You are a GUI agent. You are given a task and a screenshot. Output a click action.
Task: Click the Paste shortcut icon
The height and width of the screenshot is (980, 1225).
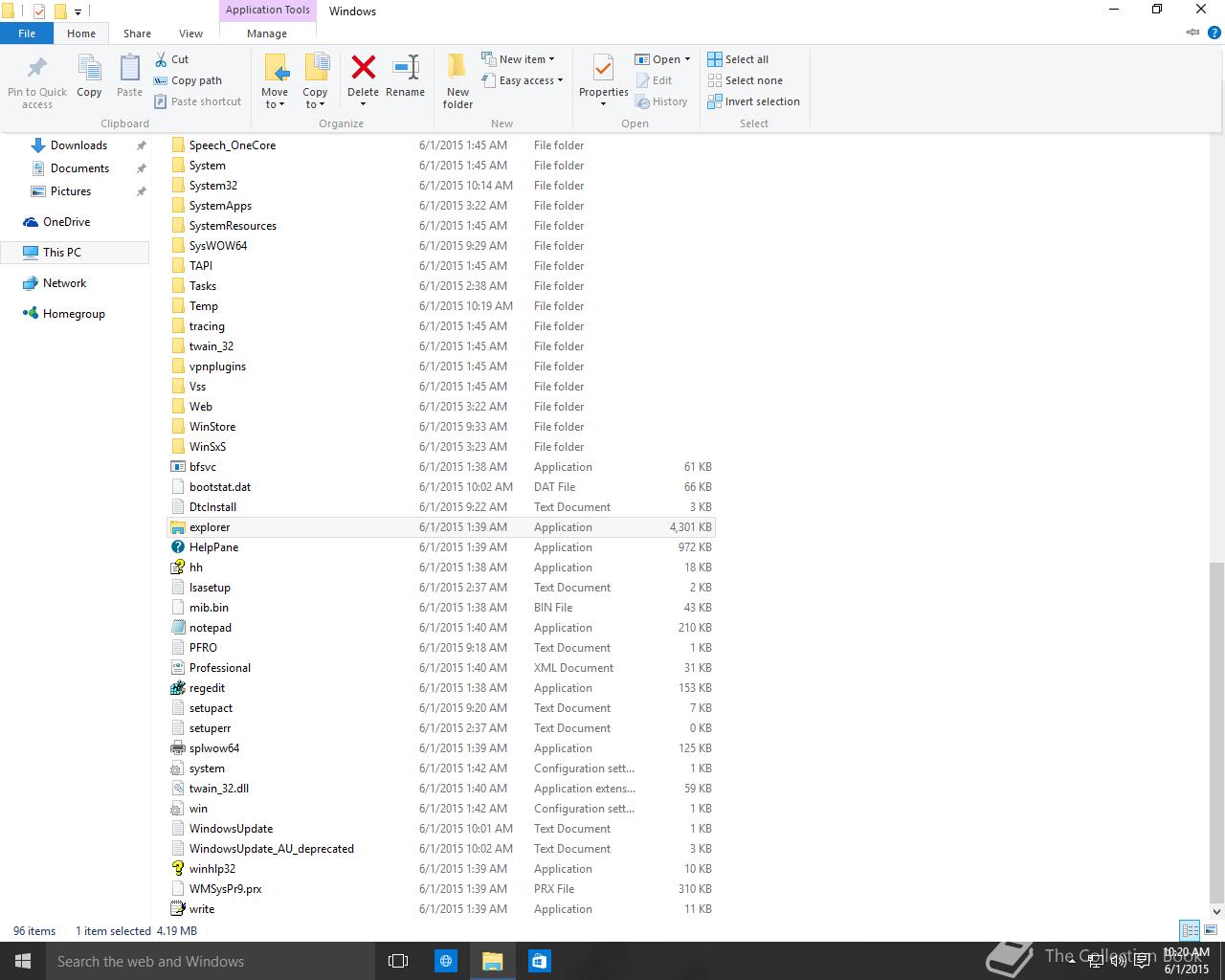pos(161,101)
